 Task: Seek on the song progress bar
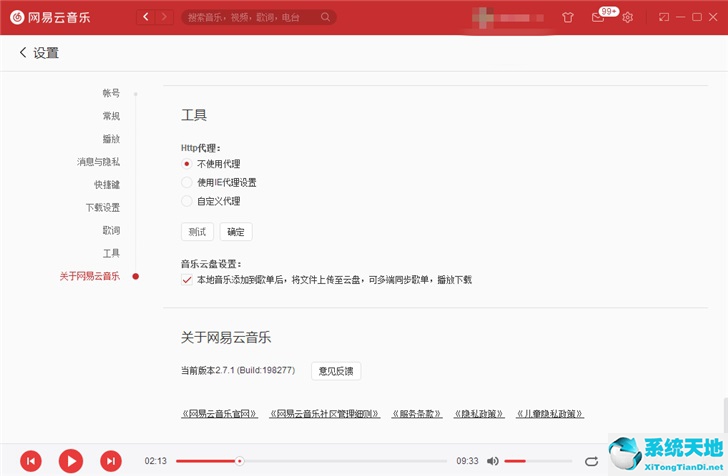coord(311,461)
